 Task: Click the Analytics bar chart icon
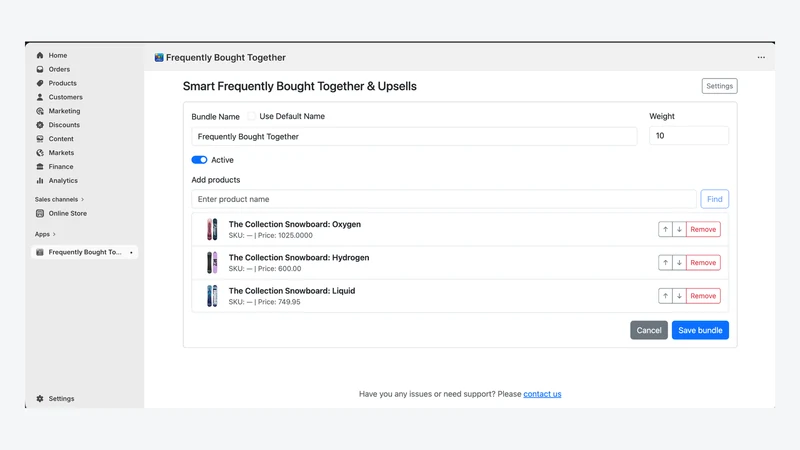40,180
